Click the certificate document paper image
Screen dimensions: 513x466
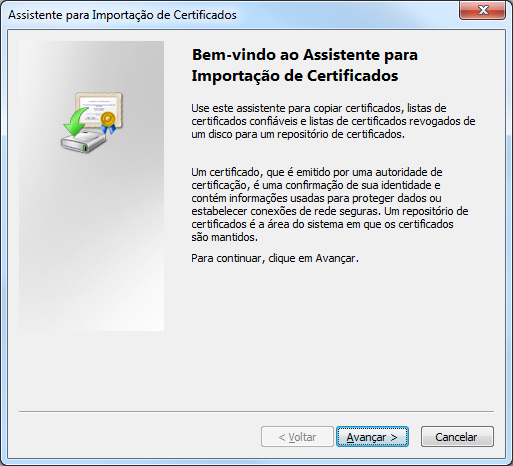pos(99,109)
